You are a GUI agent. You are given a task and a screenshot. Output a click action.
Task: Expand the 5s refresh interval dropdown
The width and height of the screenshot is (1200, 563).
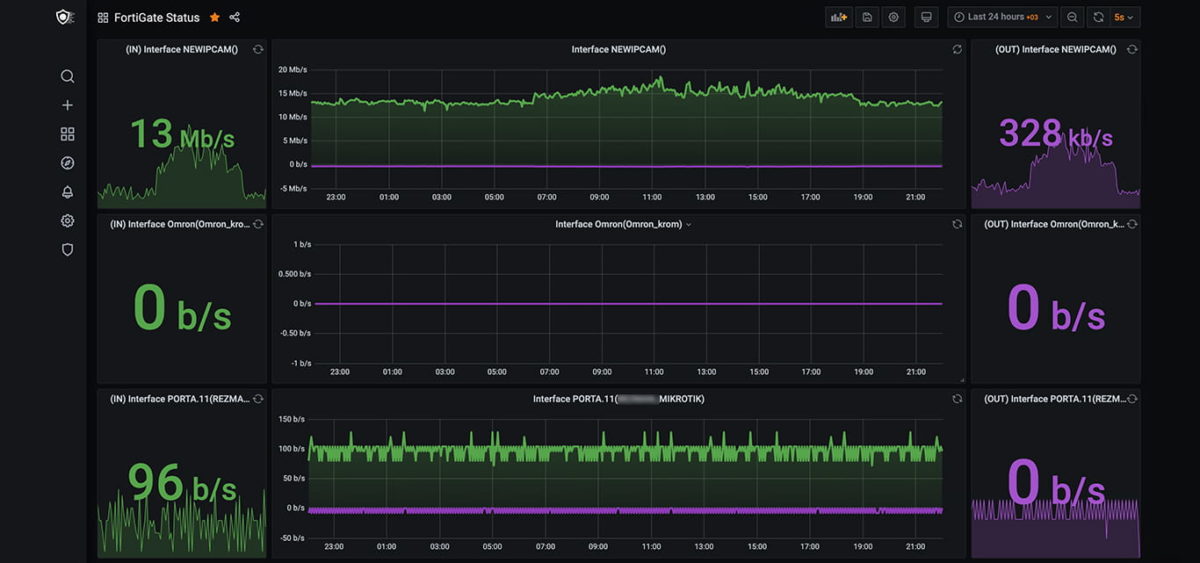coord(1125,17)
